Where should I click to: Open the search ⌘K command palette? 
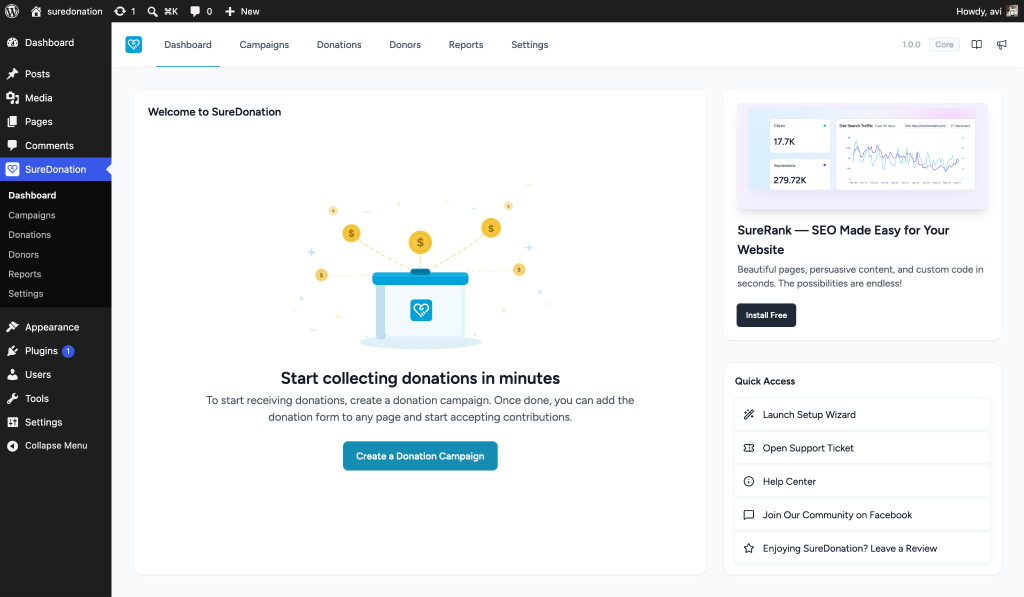click(163, 11)
